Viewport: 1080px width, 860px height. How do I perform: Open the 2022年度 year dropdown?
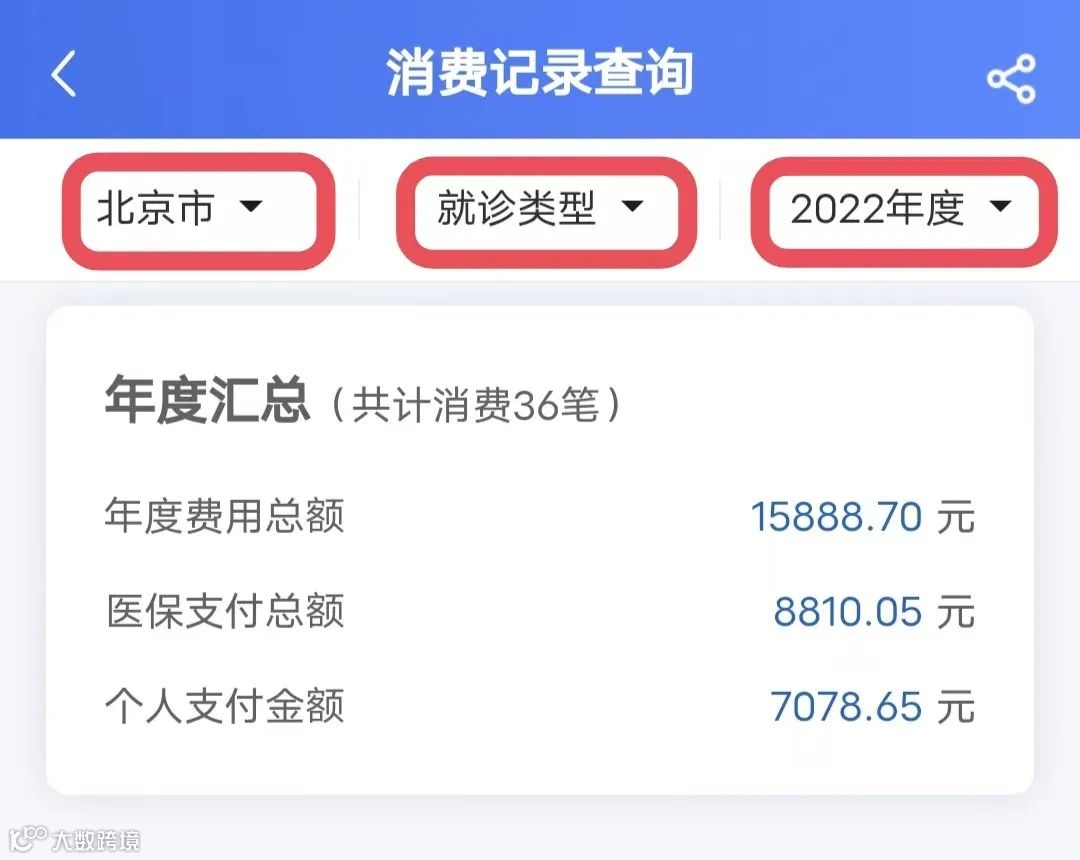coord(903,209)
